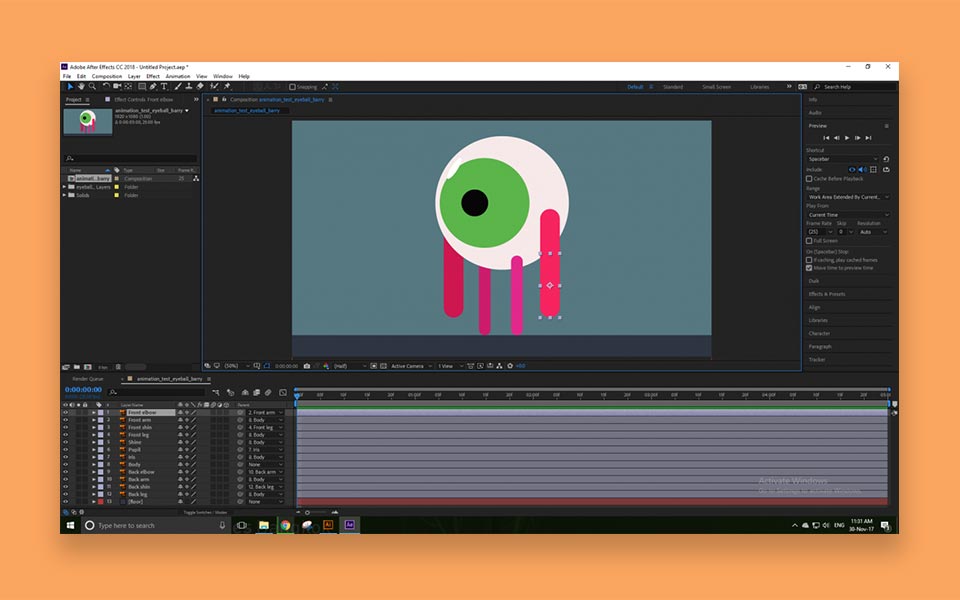Select the Pan Behind anchor point tool

(x=128, y=87)
